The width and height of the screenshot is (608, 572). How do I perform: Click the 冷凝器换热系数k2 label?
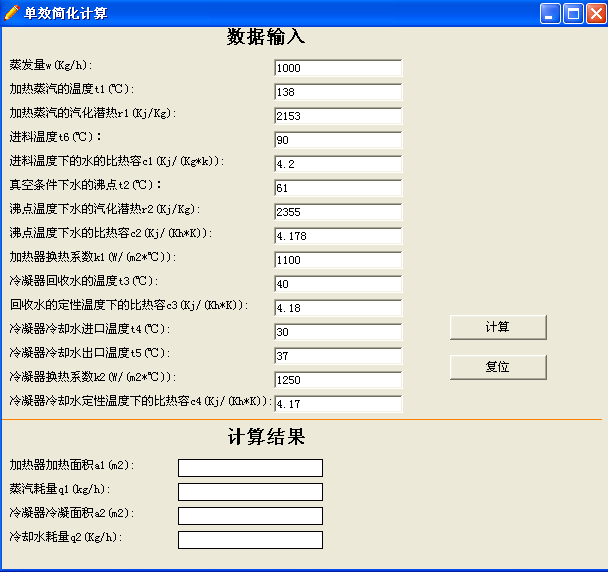(x=93, y=377)
